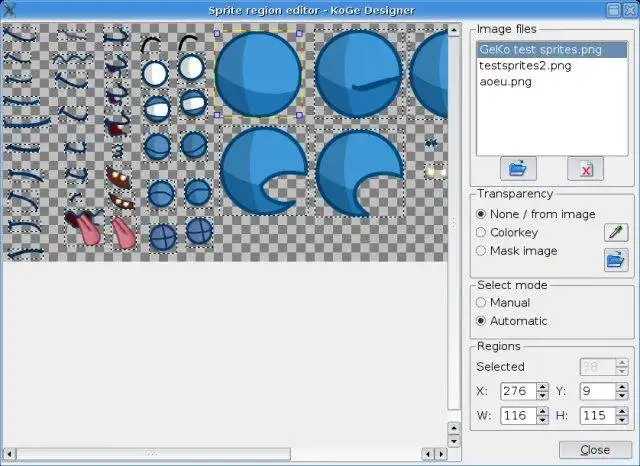This screenshot has width=640, height=466.
Task: Increase the Y value with up arrow
Action: (x=622, y=387)
